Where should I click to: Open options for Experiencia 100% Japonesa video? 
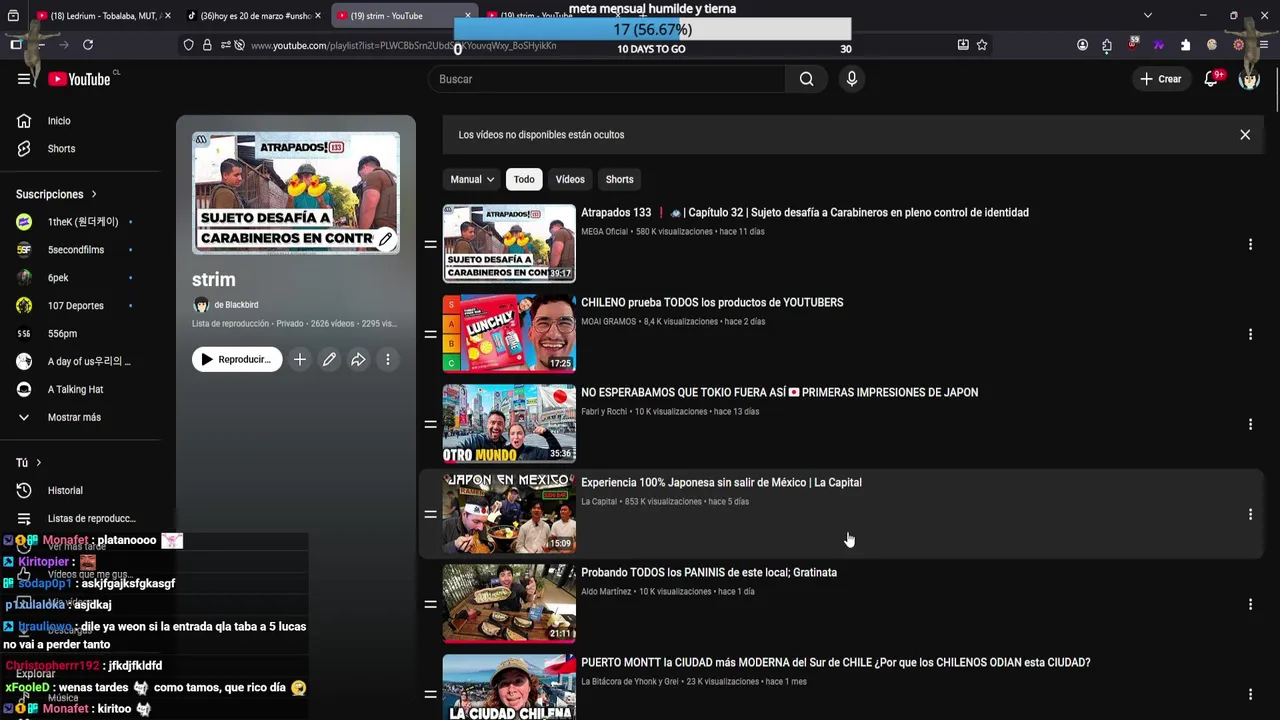coord(1250,514)
